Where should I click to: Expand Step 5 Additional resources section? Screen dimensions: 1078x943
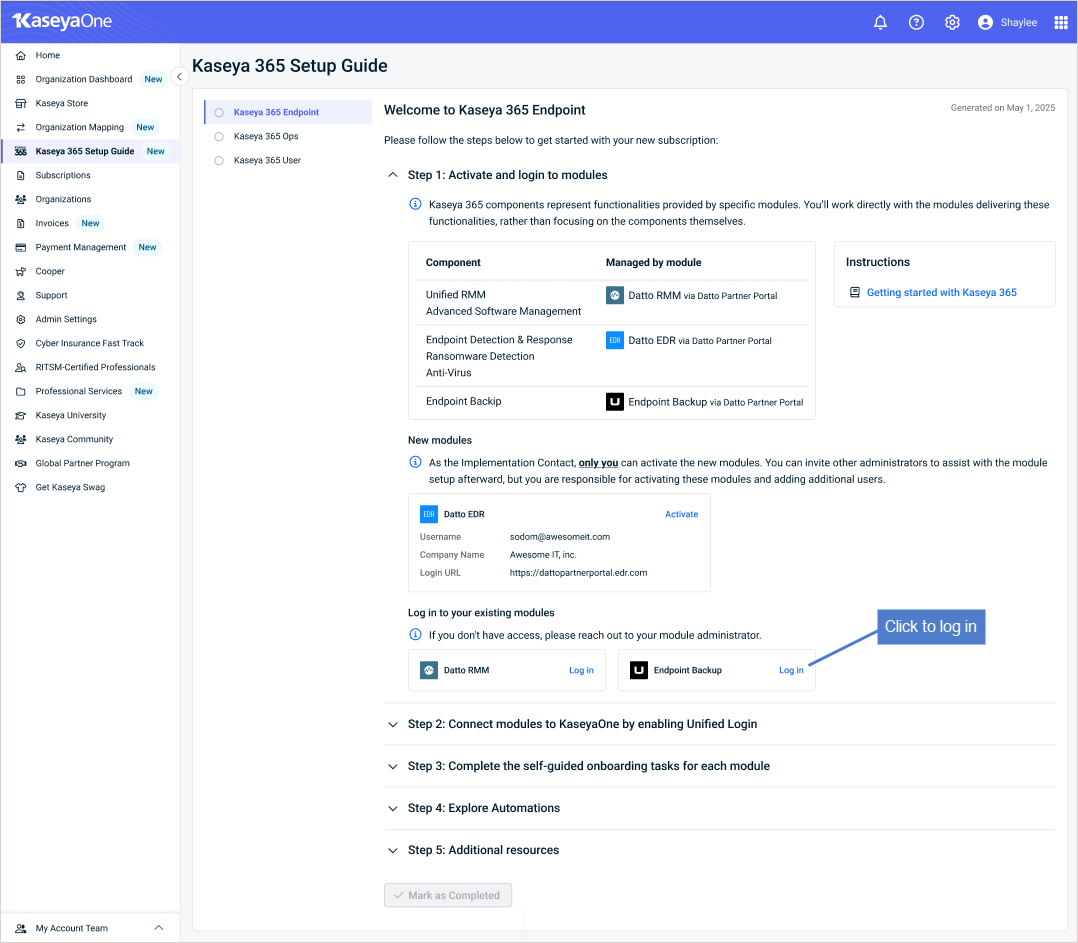[x=393, y=850]
